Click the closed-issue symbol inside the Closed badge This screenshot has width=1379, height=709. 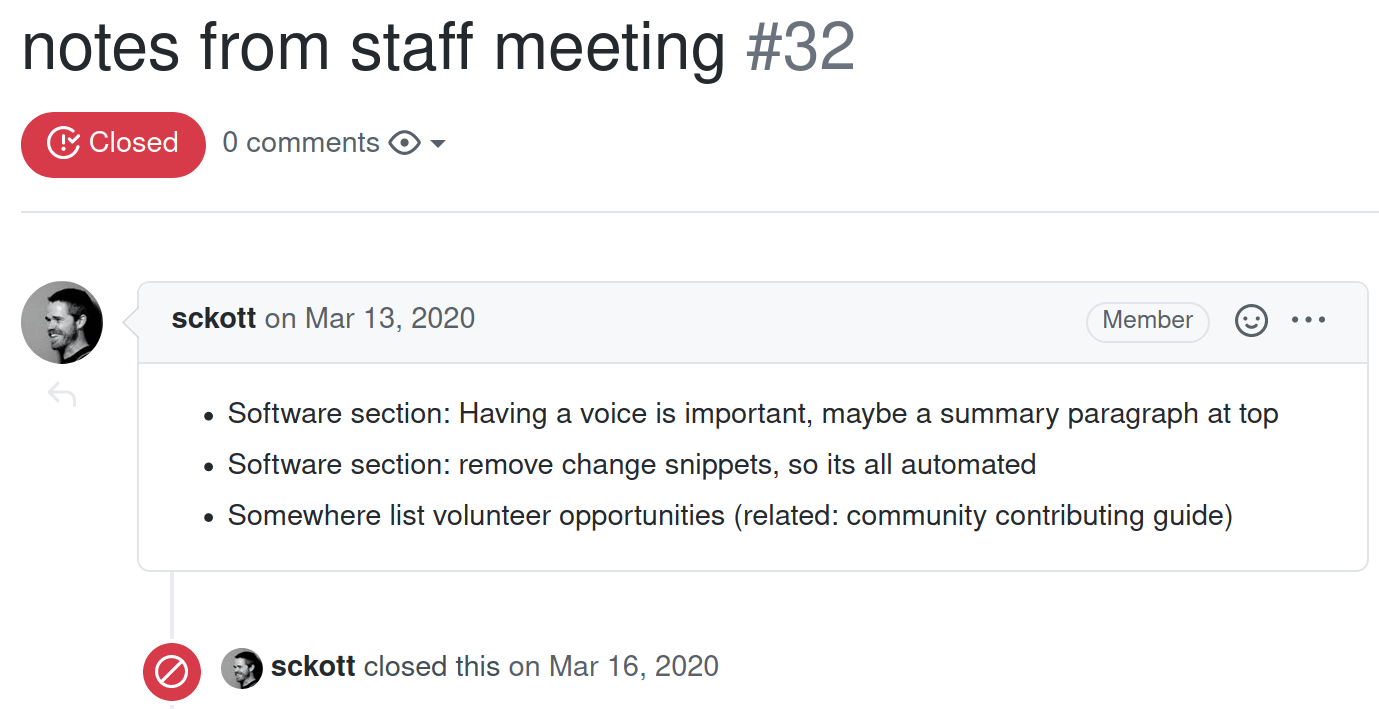tap(62, 144)
